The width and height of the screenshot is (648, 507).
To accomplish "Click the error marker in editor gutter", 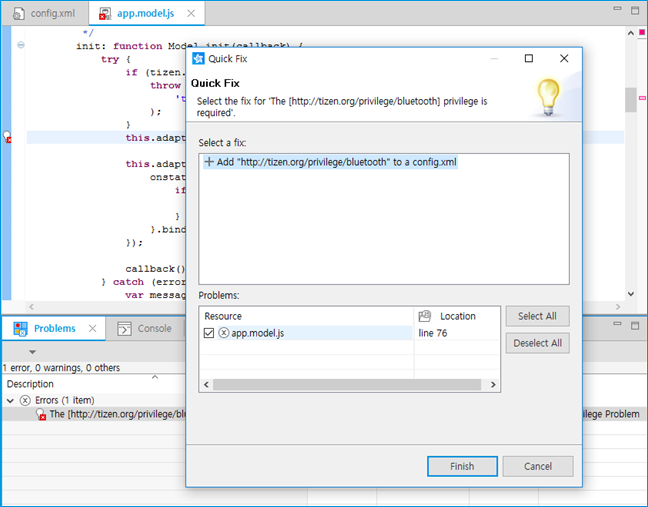I will (x=7, y=137).
